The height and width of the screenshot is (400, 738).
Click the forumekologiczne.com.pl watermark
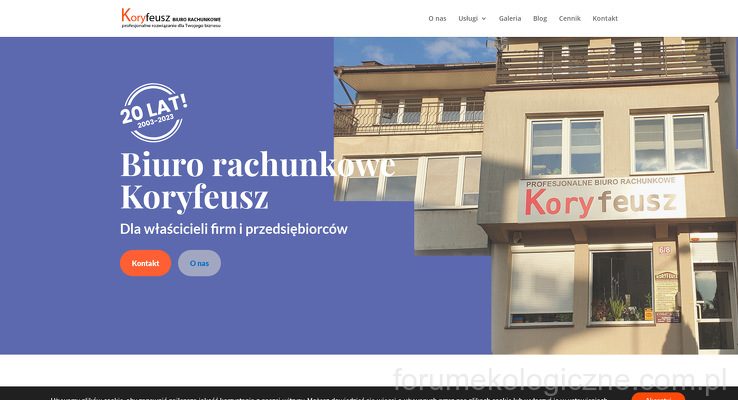click(560, 379)
